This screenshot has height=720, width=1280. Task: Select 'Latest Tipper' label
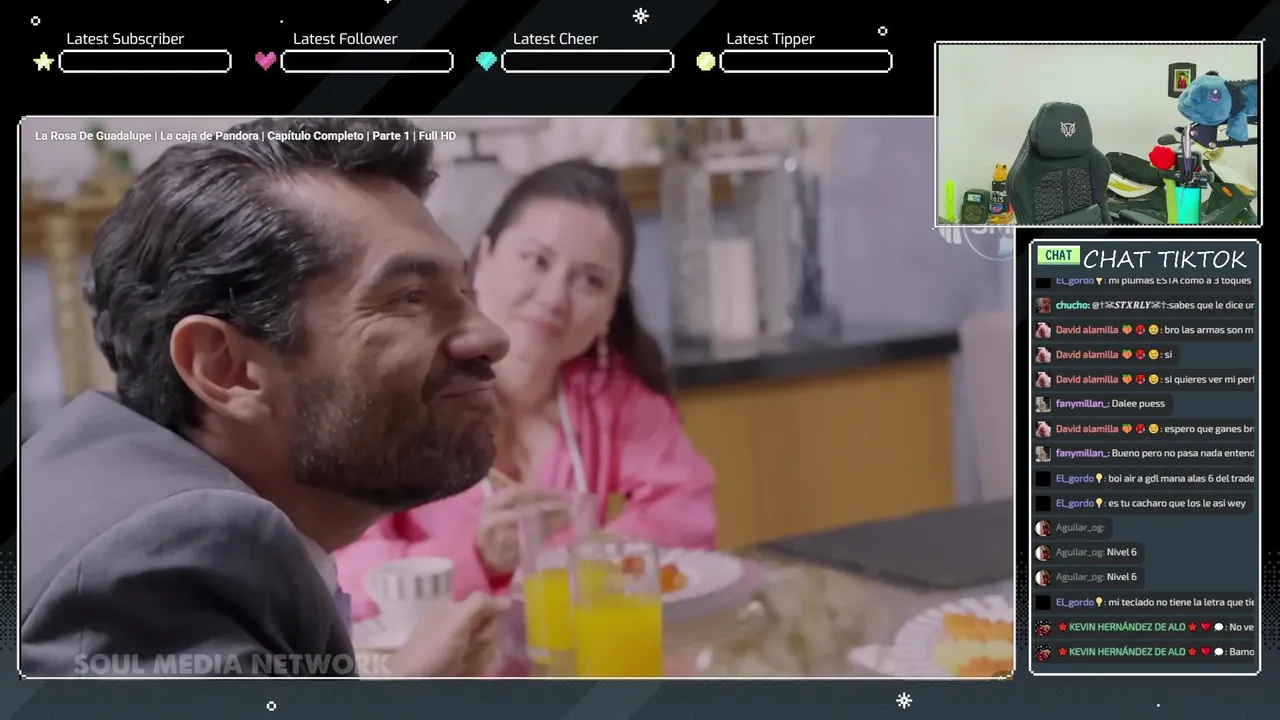pyautogui.click(x=770, y=39)
